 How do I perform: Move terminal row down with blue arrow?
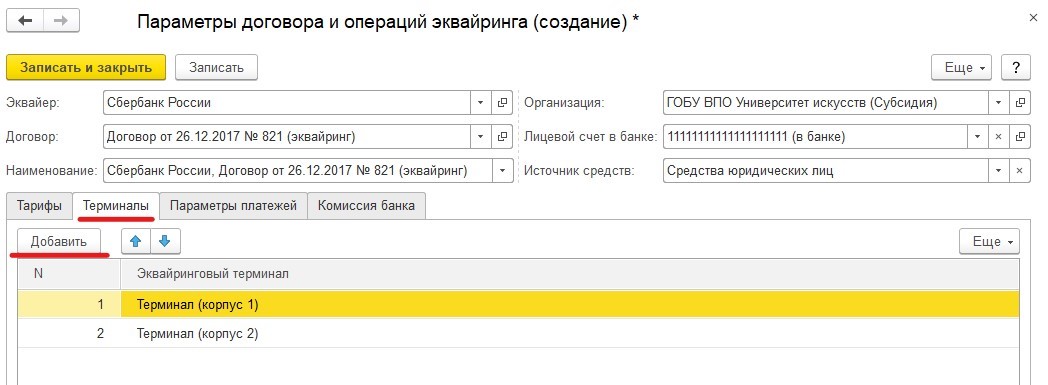[x=165, y=241]
